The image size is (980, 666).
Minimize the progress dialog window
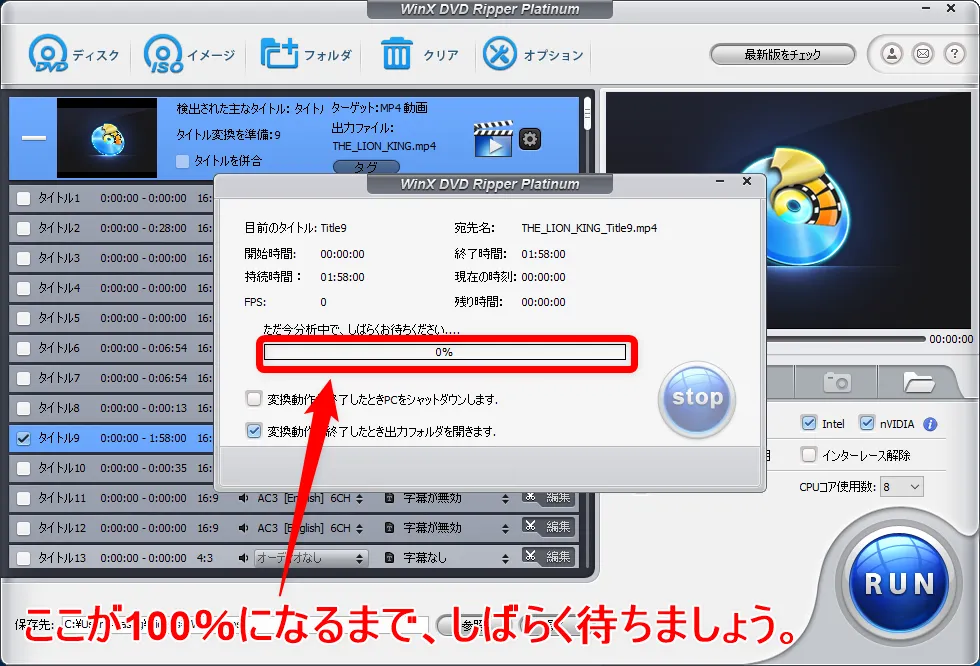click(x=720, y=181)
